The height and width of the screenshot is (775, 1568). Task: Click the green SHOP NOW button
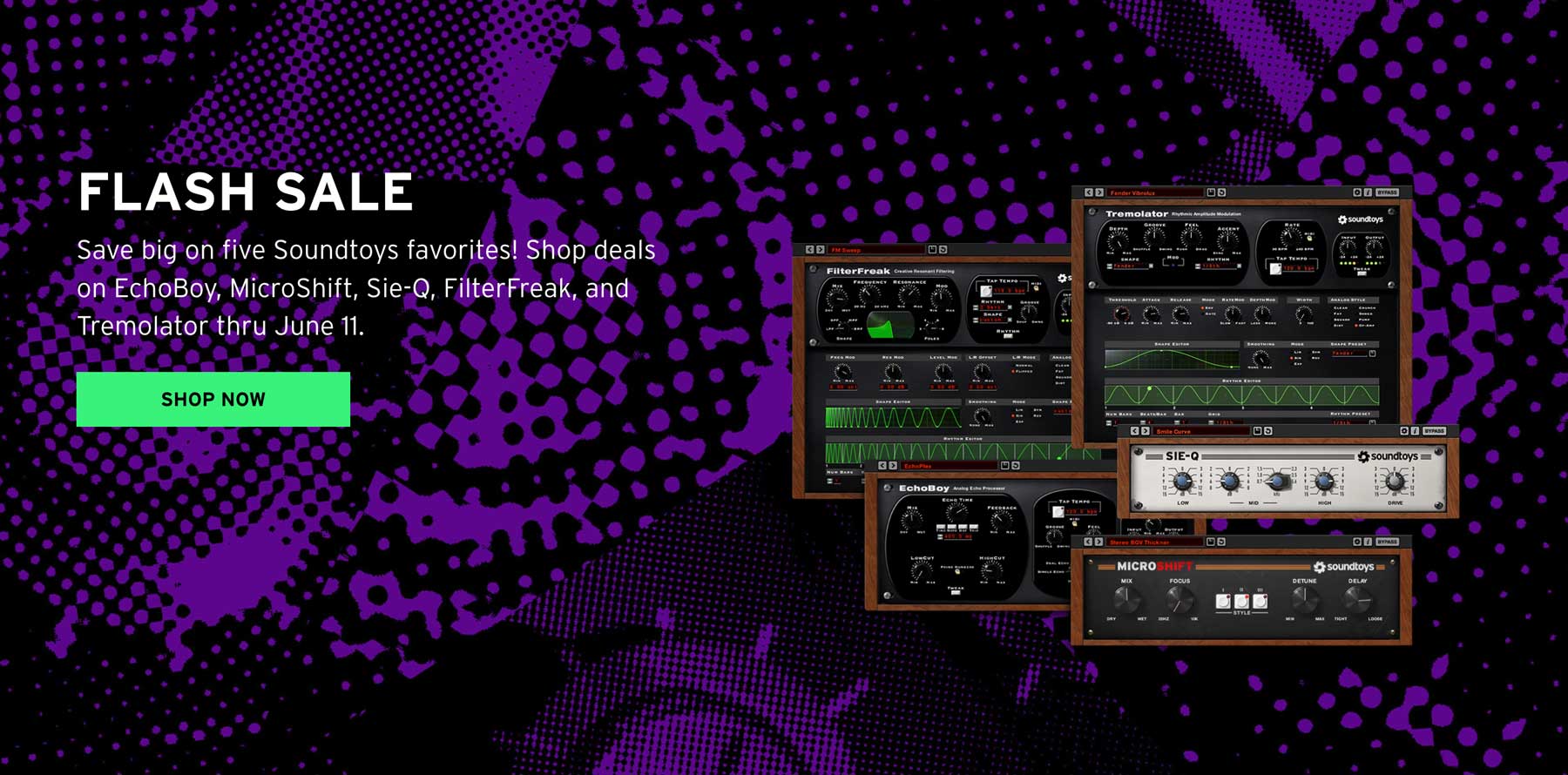pyautogui.click(x=213, y=399)
